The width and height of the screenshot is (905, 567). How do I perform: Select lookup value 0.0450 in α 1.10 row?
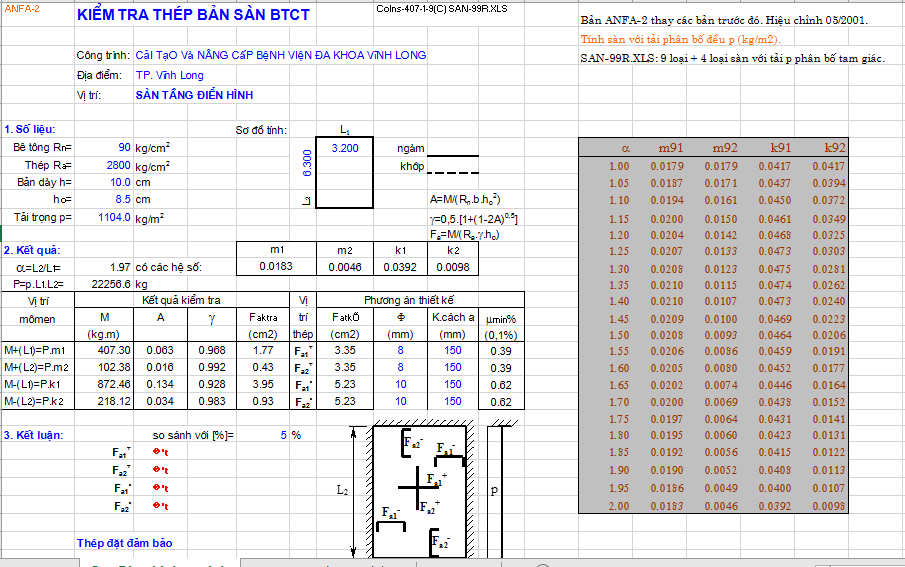pyautogui.click(x=775, y=200)
